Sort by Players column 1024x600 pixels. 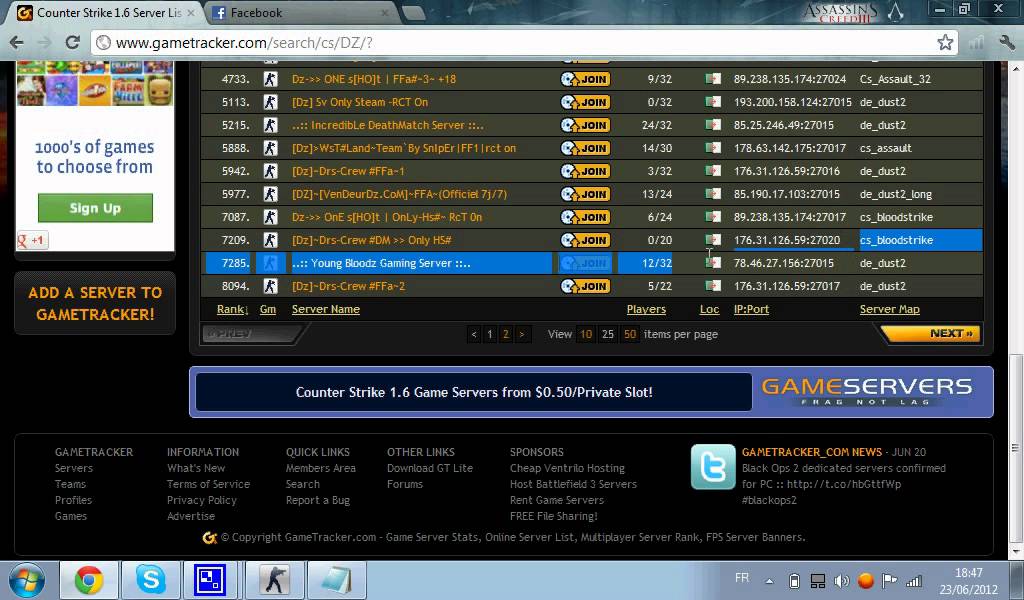[647, 309]
